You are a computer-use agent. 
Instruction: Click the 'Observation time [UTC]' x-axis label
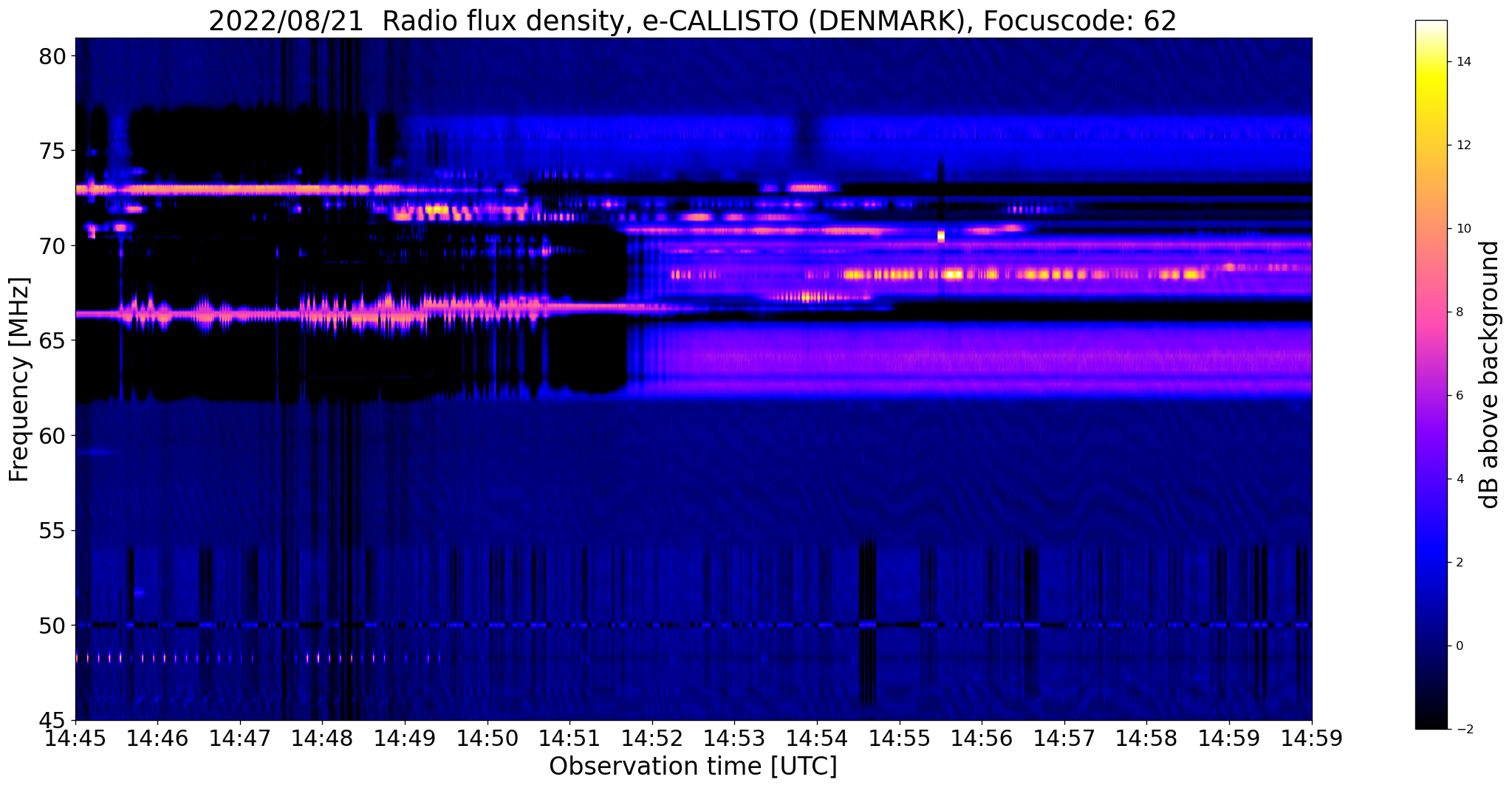(x=693, y=767)
